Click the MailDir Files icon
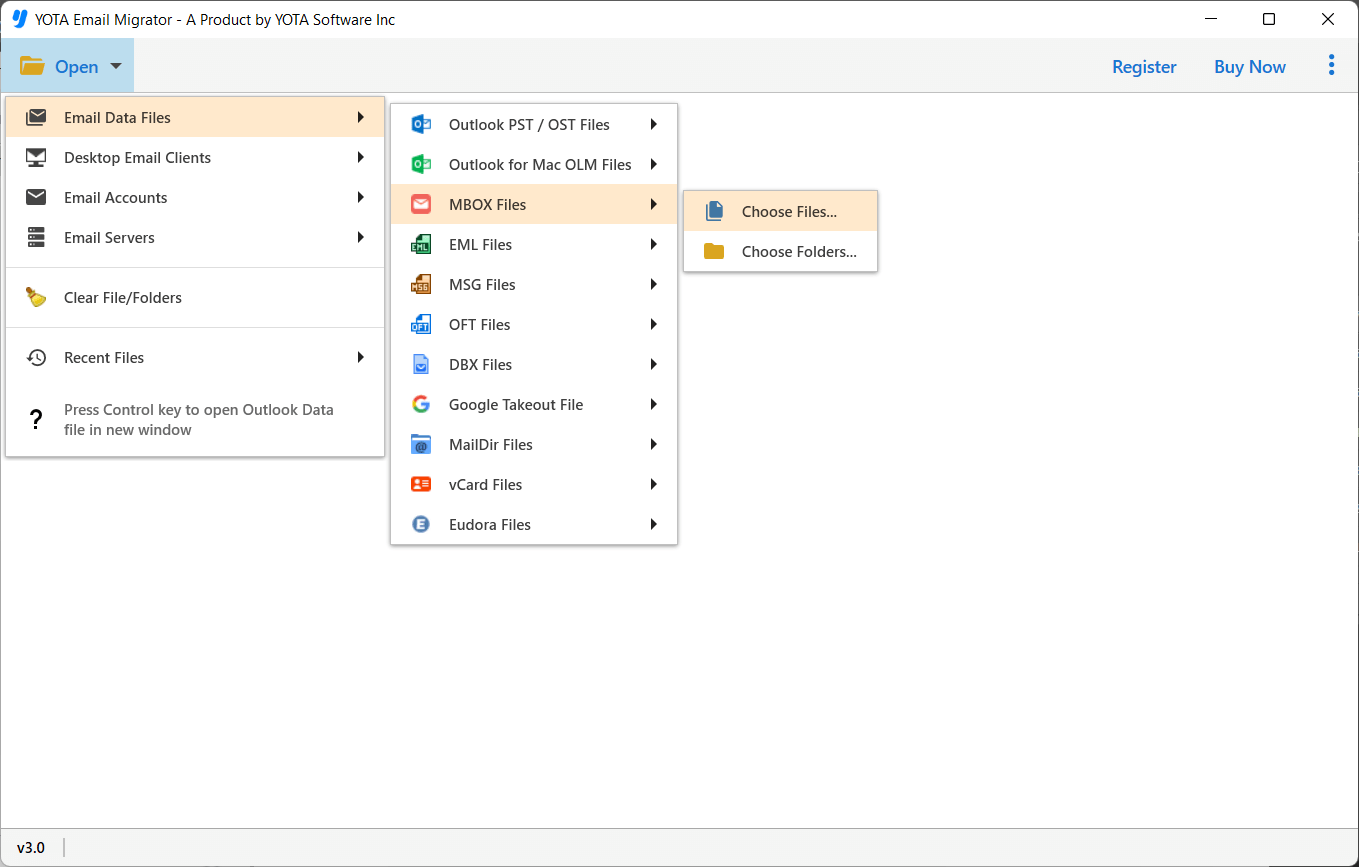This screenshot has height=867, width=1359. [x=421, y=444]
